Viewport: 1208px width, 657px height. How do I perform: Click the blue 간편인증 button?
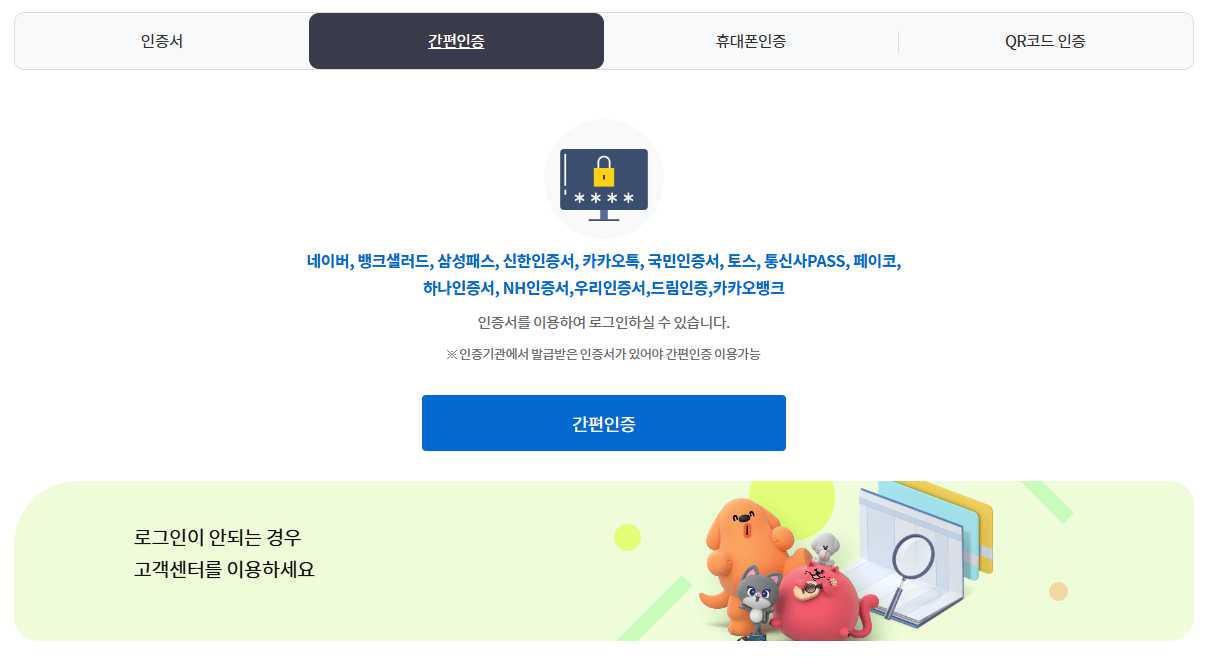pyautogui.click(x=604, y=423)
